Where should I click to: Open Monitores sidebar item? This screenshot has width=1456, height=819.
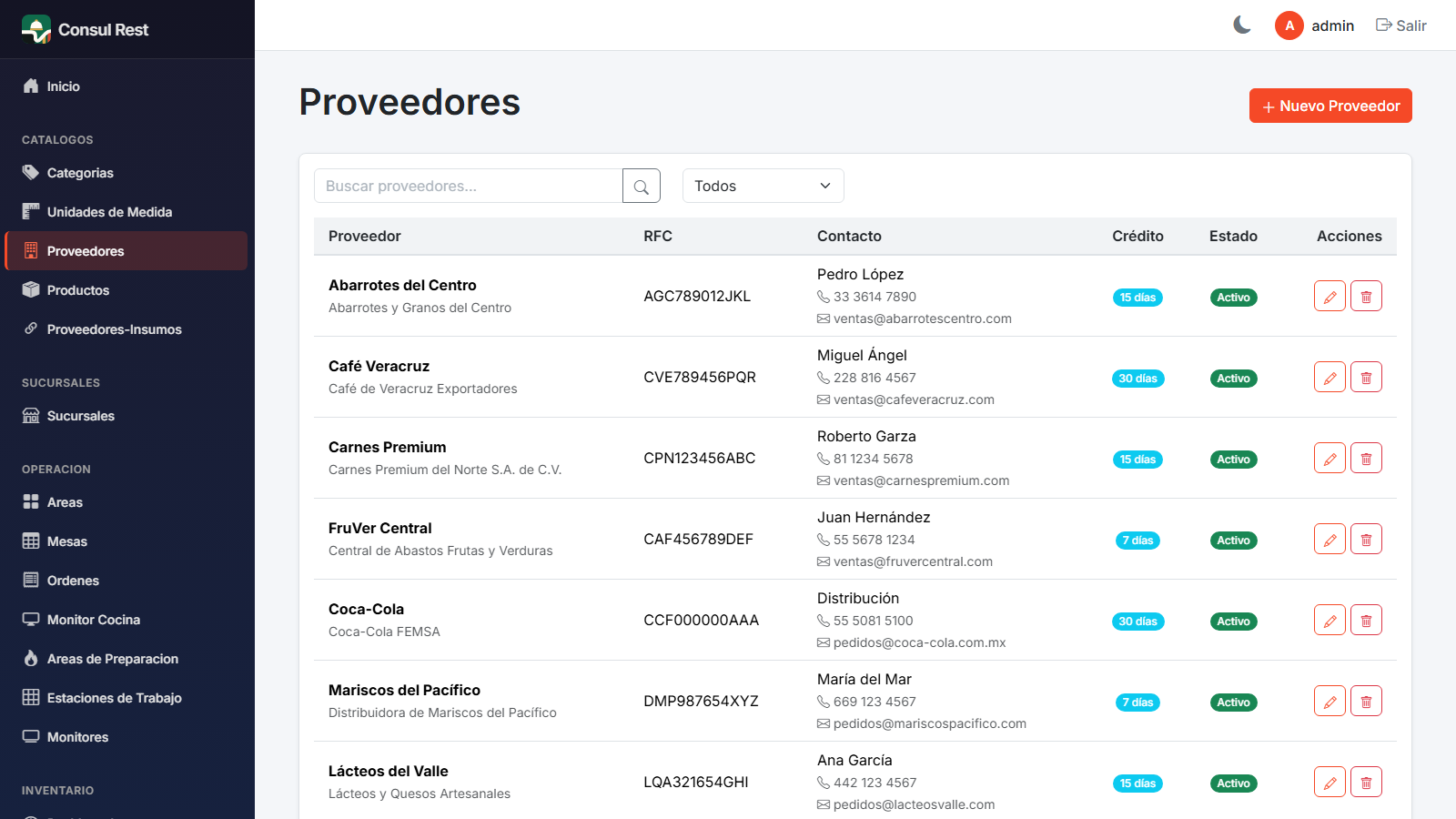(x=127, y=737)
